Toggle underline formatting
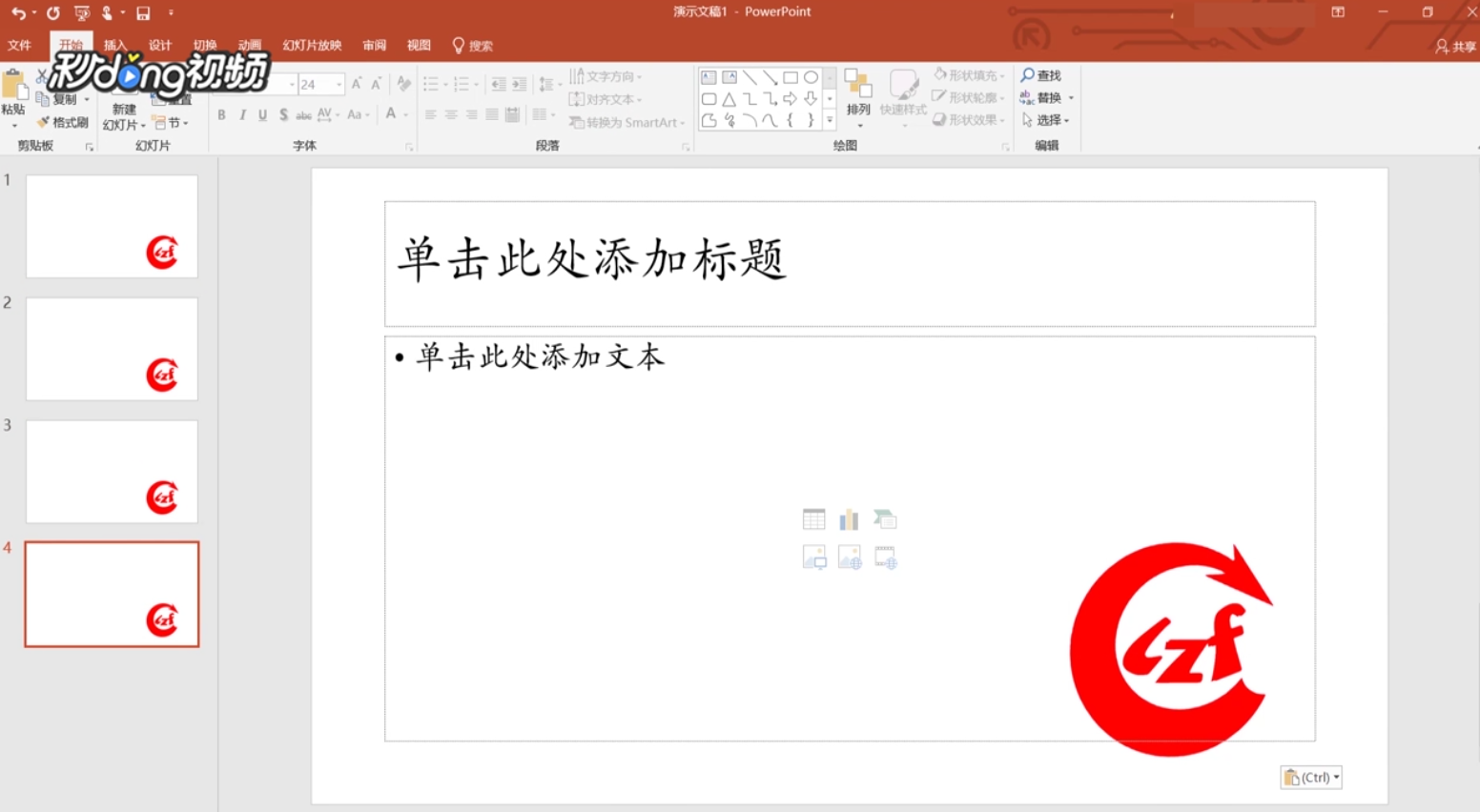The width and height of the screenshot is (1480, 812). click(261, 114)
